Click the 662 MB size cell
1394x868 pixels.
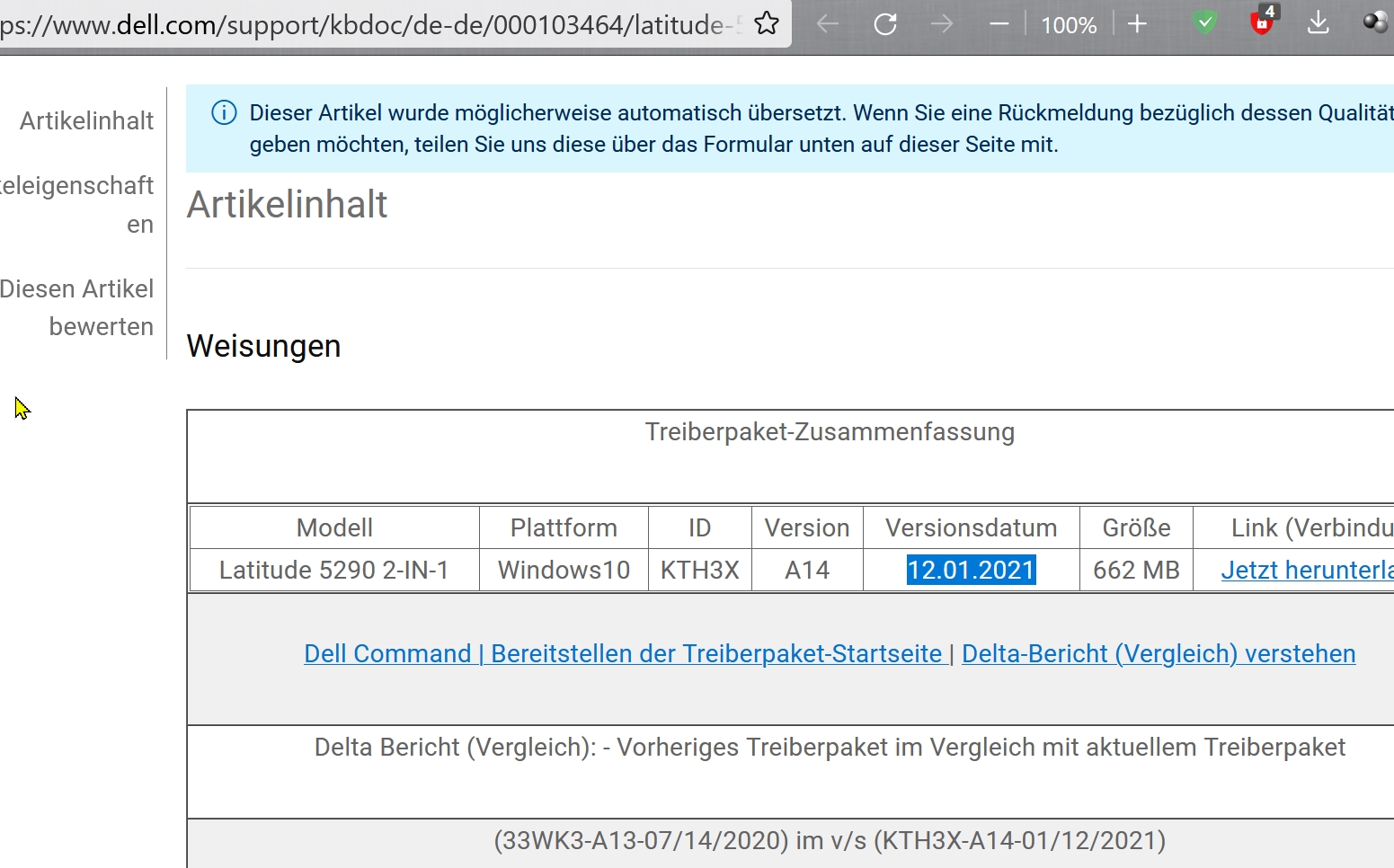click(1136, 570)
